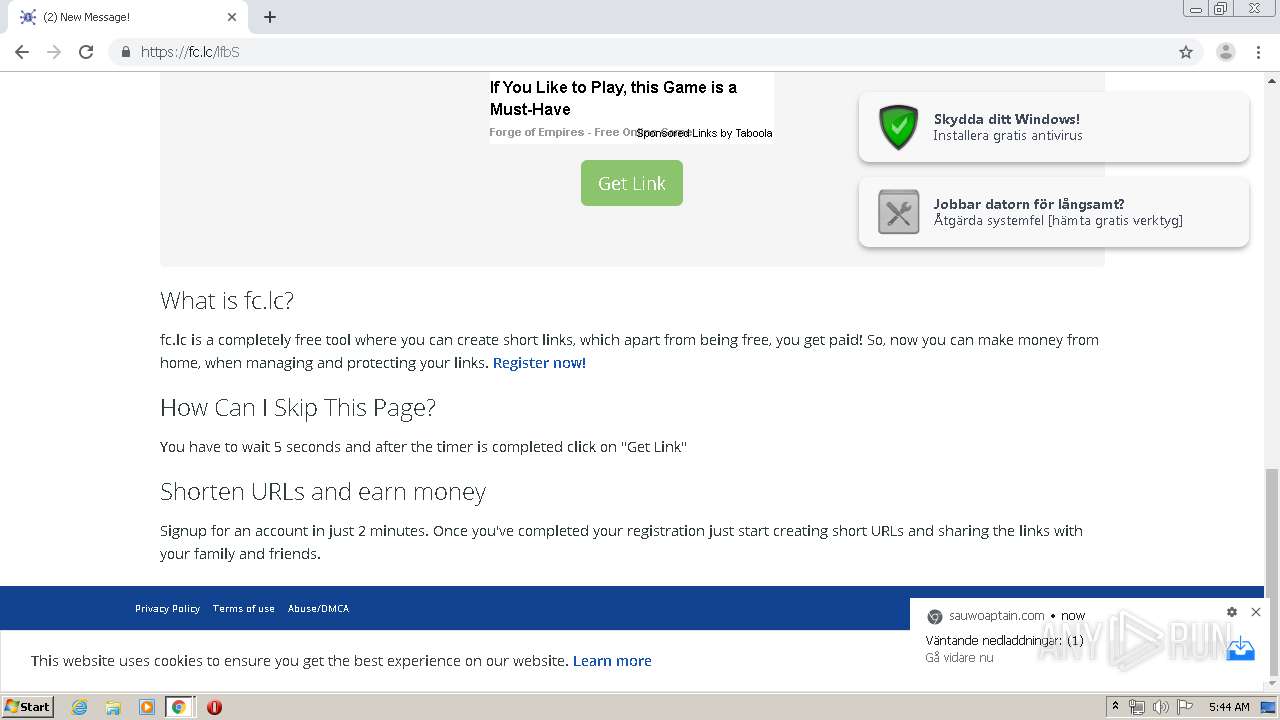Reload the current page
1280x720 pixels.
point(86,52)
